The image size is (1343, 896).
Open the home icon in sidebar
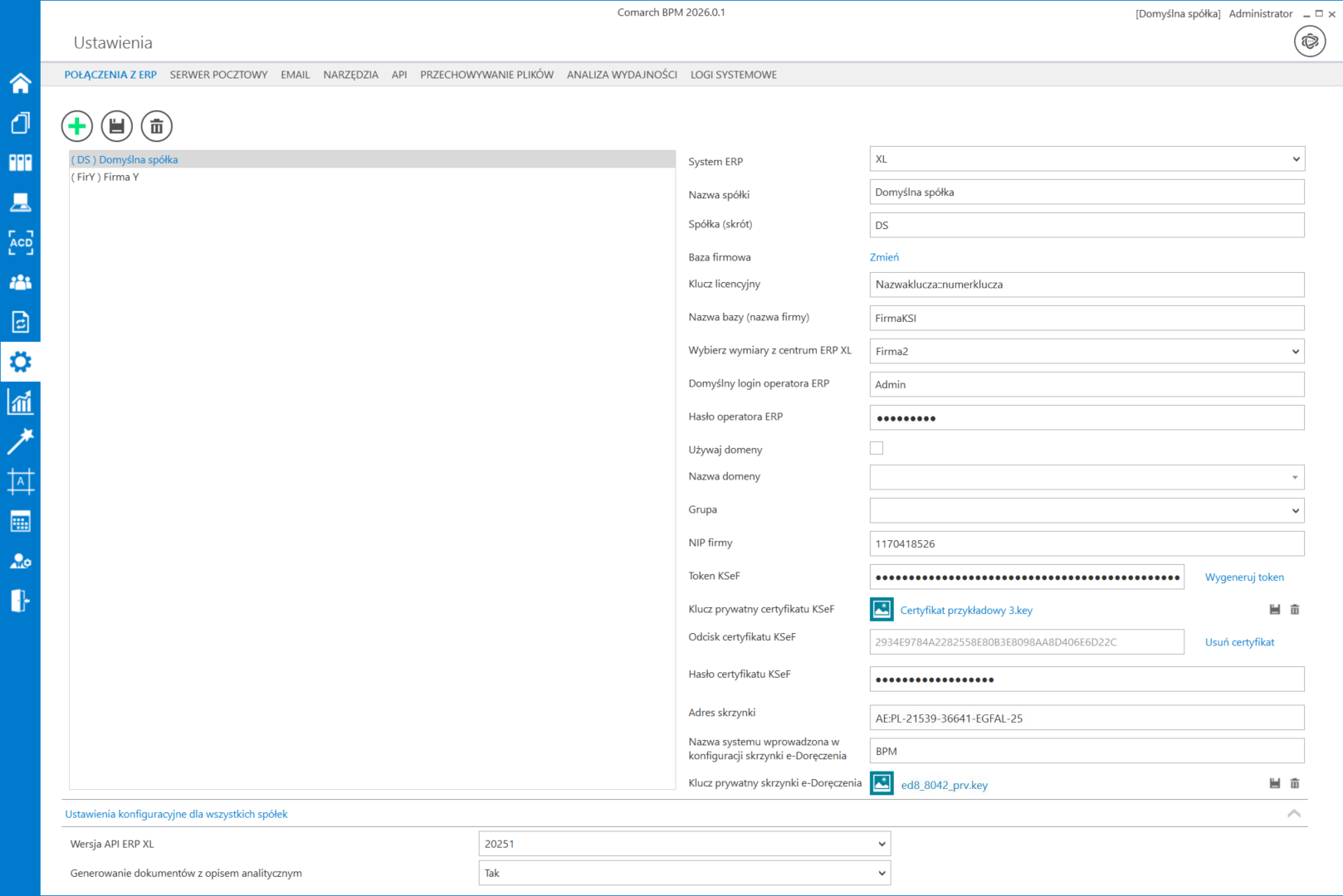pyautogui.click(x=20, y=83)
